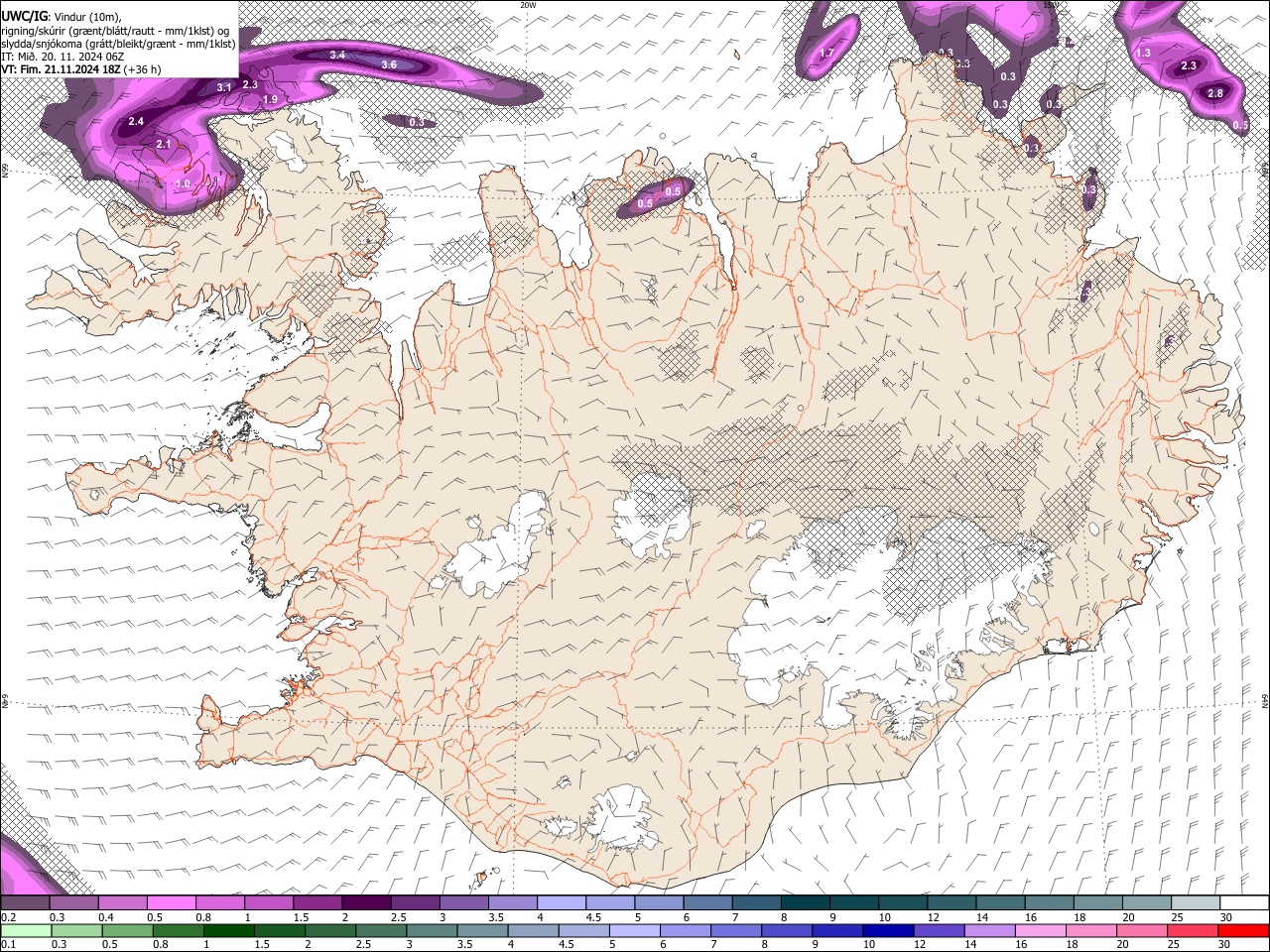Select swatch between 1 and 1.5 on purple scale
Screen dimensions: 1270x952
pyautogui.click(x=269, y=902)
